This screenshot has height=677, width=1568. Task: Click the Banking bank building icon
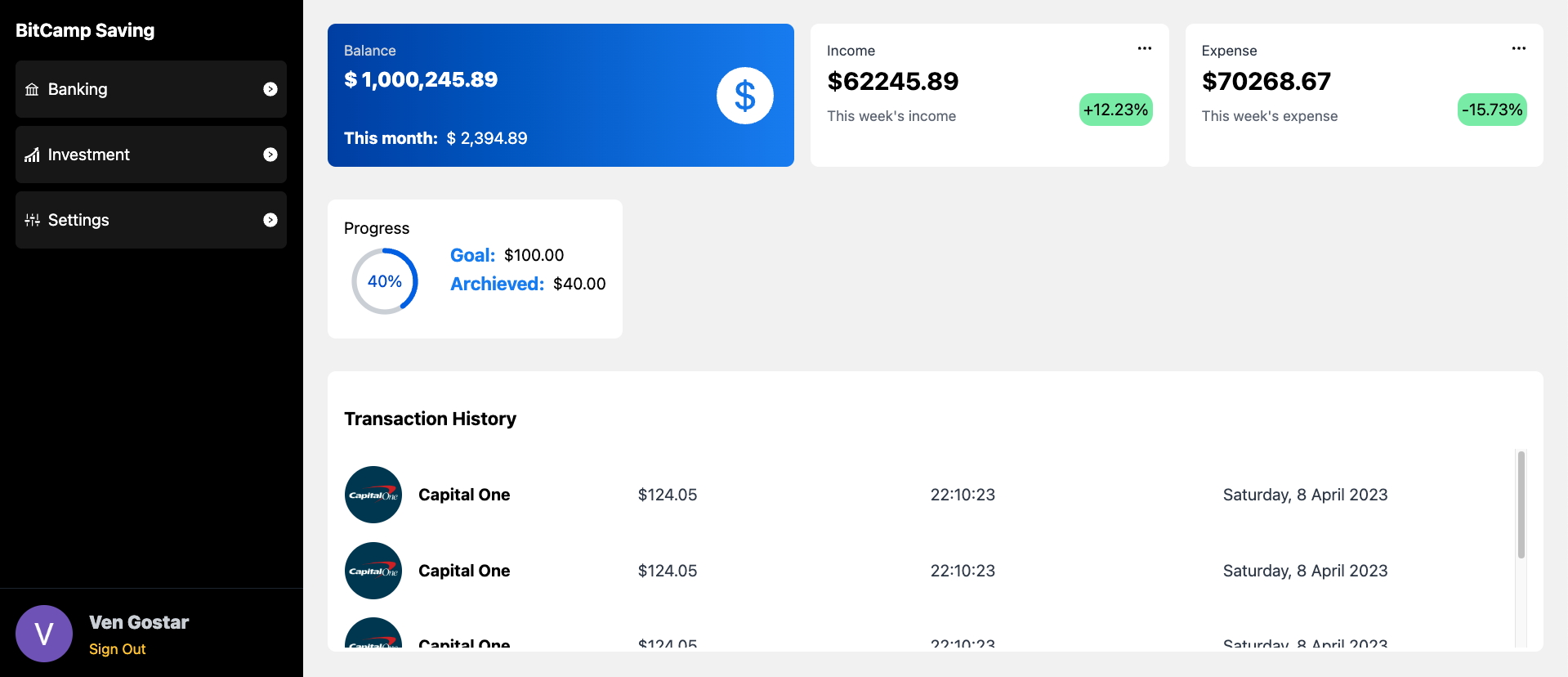(x=32, y=89)
